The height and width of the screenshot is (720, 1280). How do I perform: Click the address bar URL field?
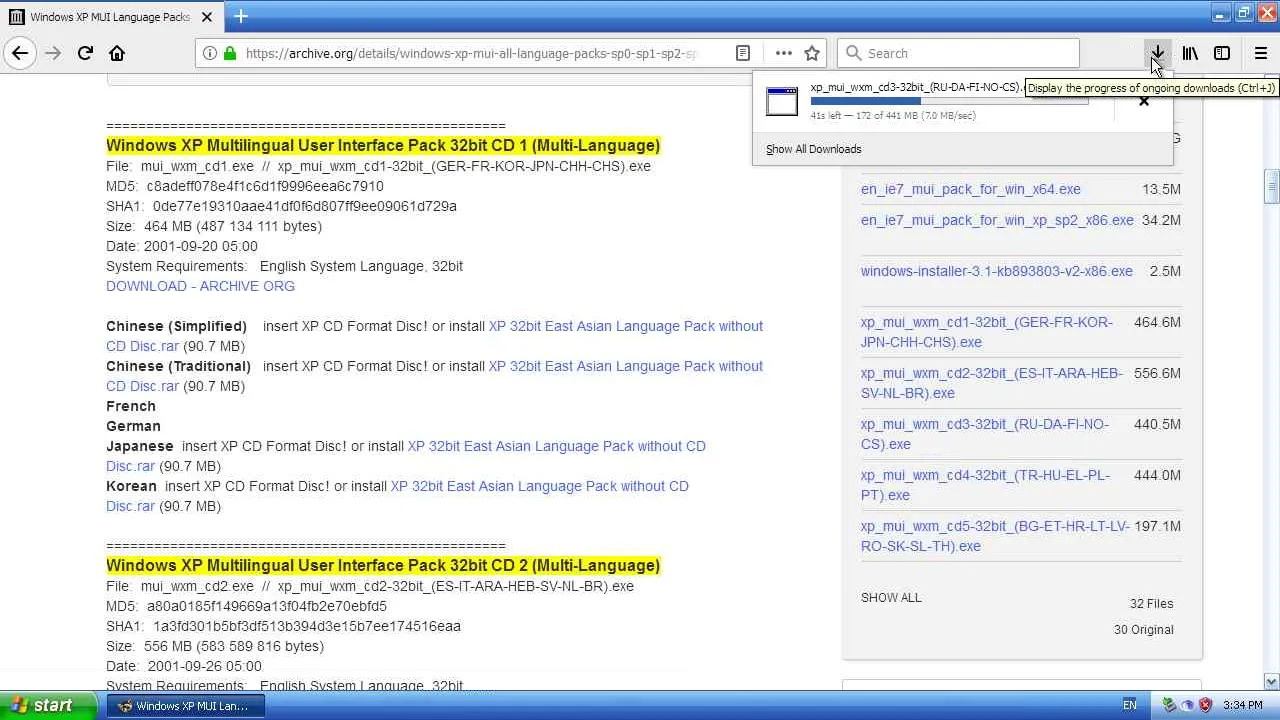click(x=470, y=53)
